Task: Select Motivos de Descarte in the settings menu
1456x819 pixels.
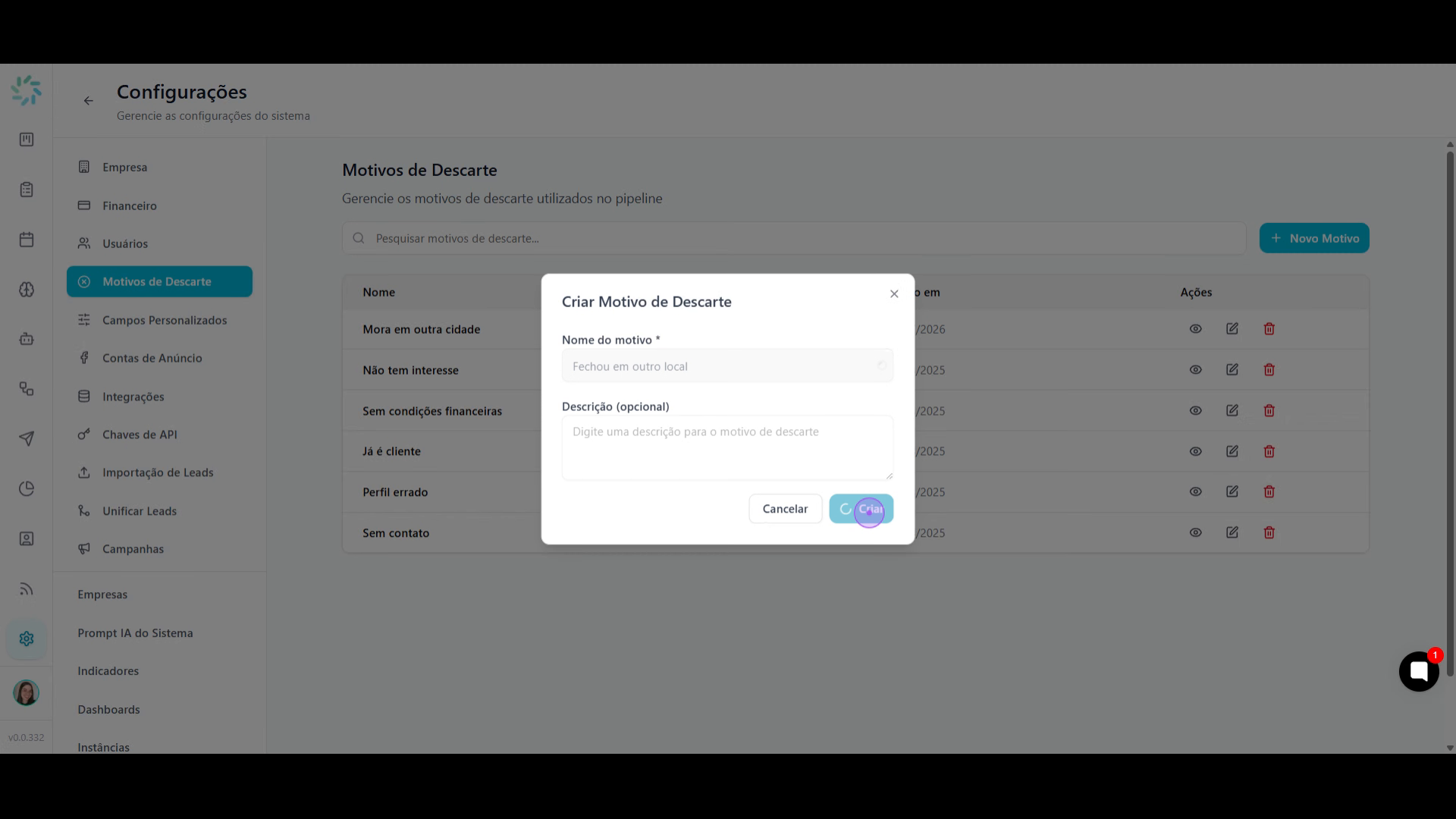Action: [x=159, y=281]
